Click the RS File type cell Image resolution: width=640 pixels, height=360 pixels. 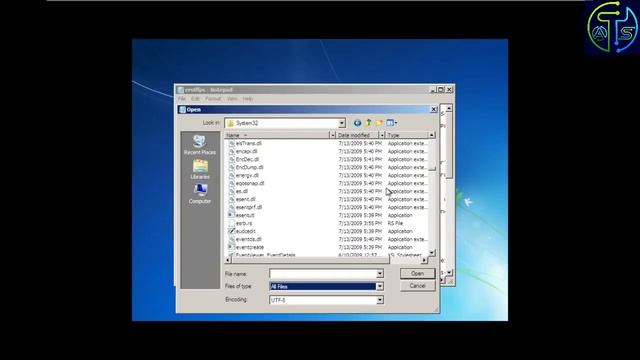396,223
